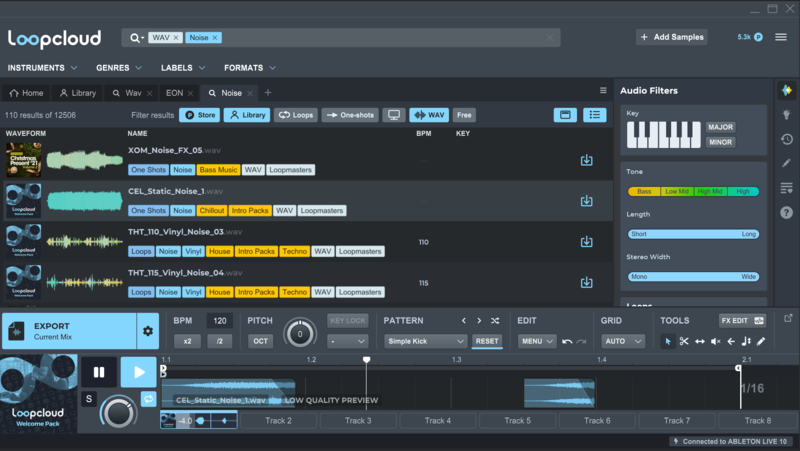Click the undo arrow in Edit section
This screenshot has height=451, width=800.
point(567,341)
